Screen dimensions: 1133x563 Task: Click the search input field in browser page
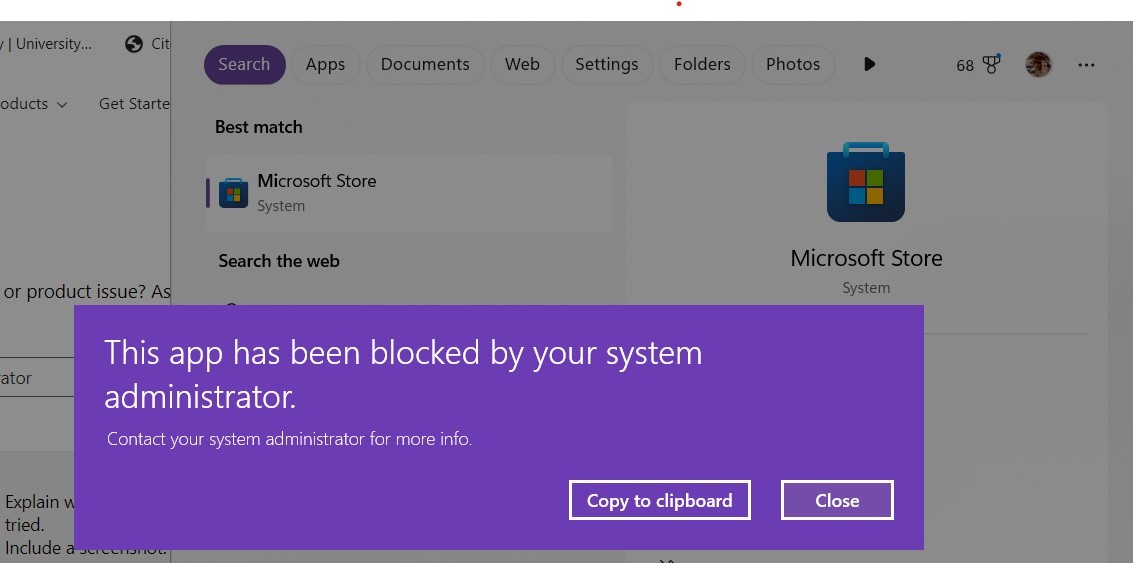coord(37,377)
